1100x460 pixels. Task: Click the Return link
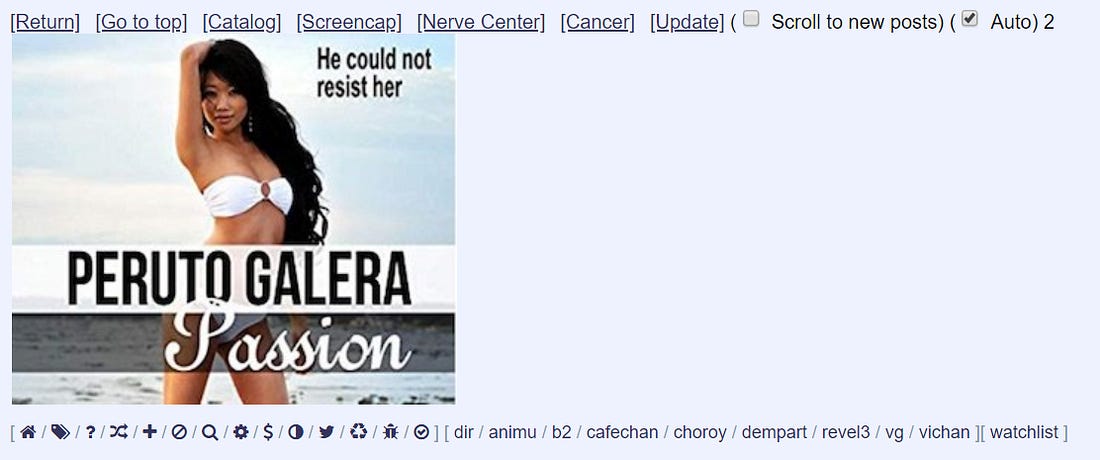point(46,22)
